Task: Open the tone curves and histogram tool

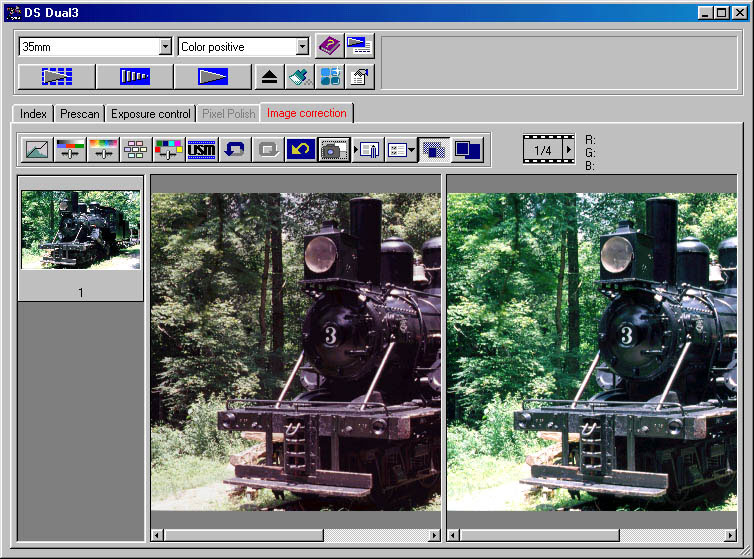Action: pyautogui.click(x=37, y=150)
